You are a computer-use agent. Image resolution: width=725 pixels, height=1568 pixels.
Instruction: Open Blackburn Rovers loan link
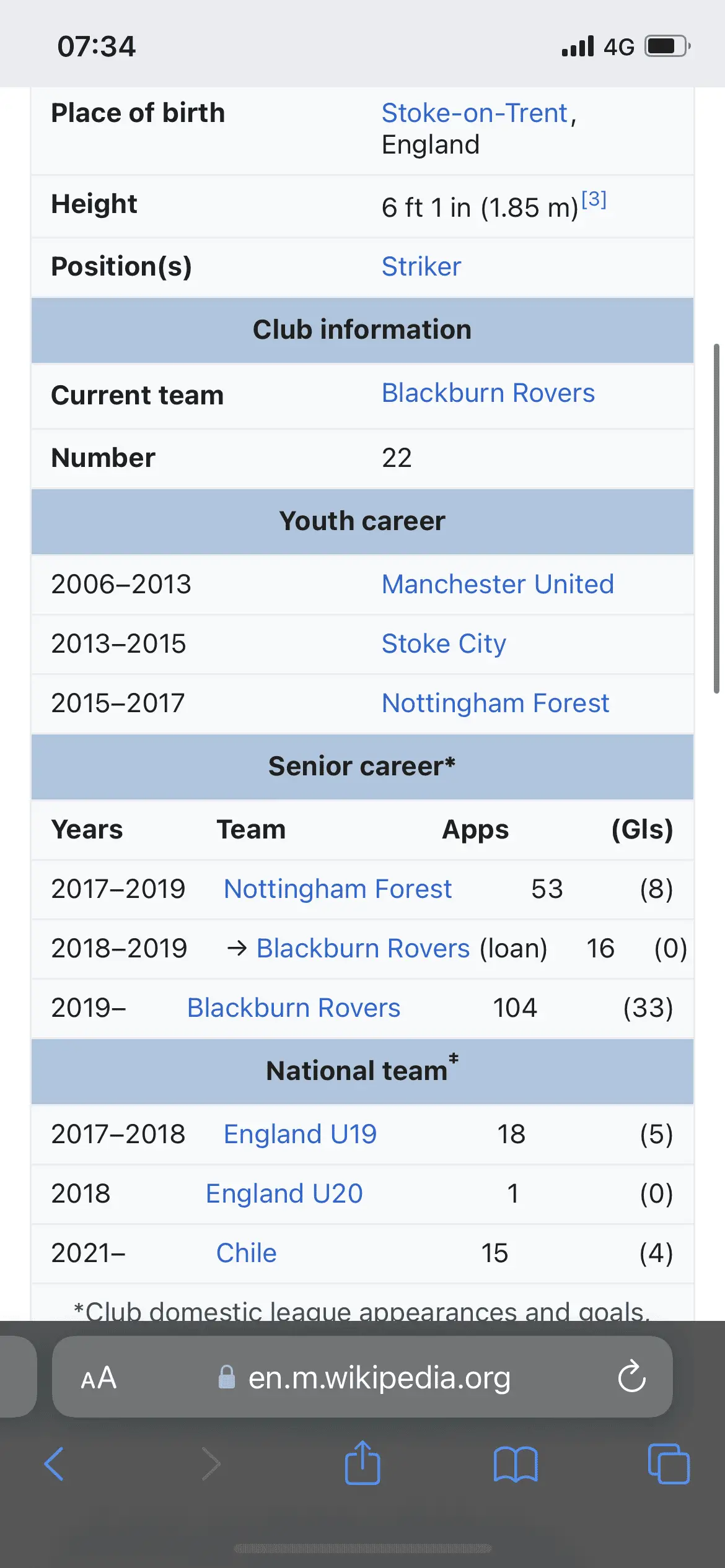point(363,948)
